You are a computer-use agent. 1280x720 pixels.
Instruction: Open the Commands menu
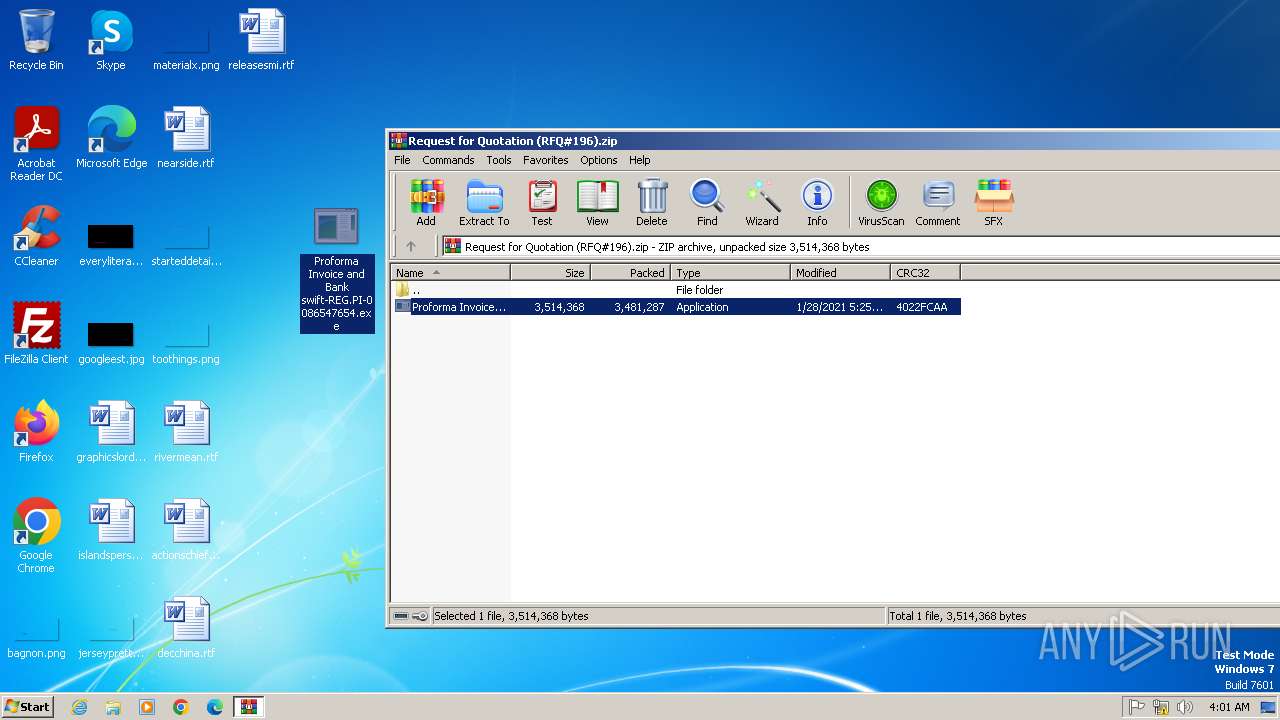tap(448, 160)
